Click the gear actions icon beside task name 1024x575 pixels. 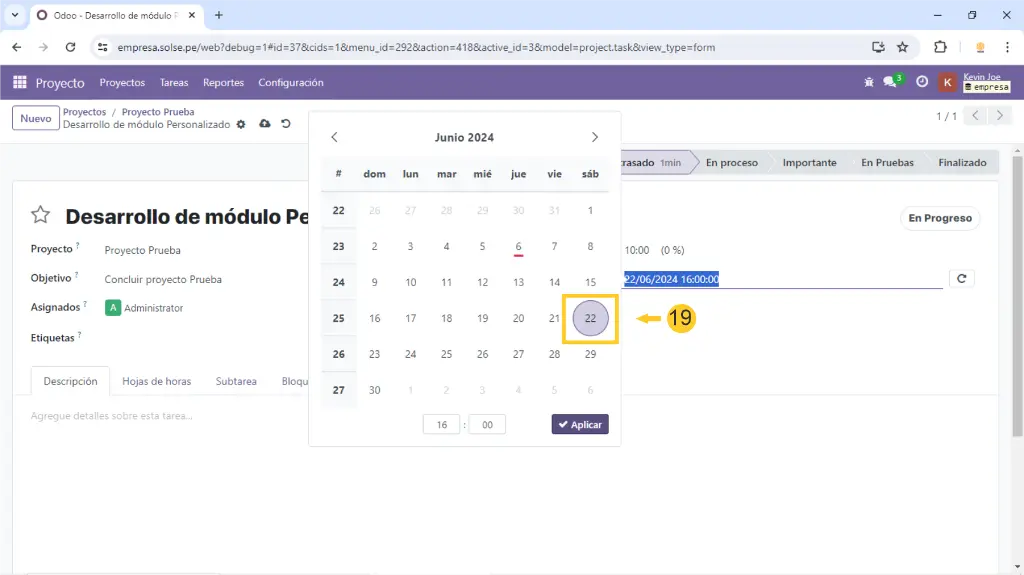[240, 124]
